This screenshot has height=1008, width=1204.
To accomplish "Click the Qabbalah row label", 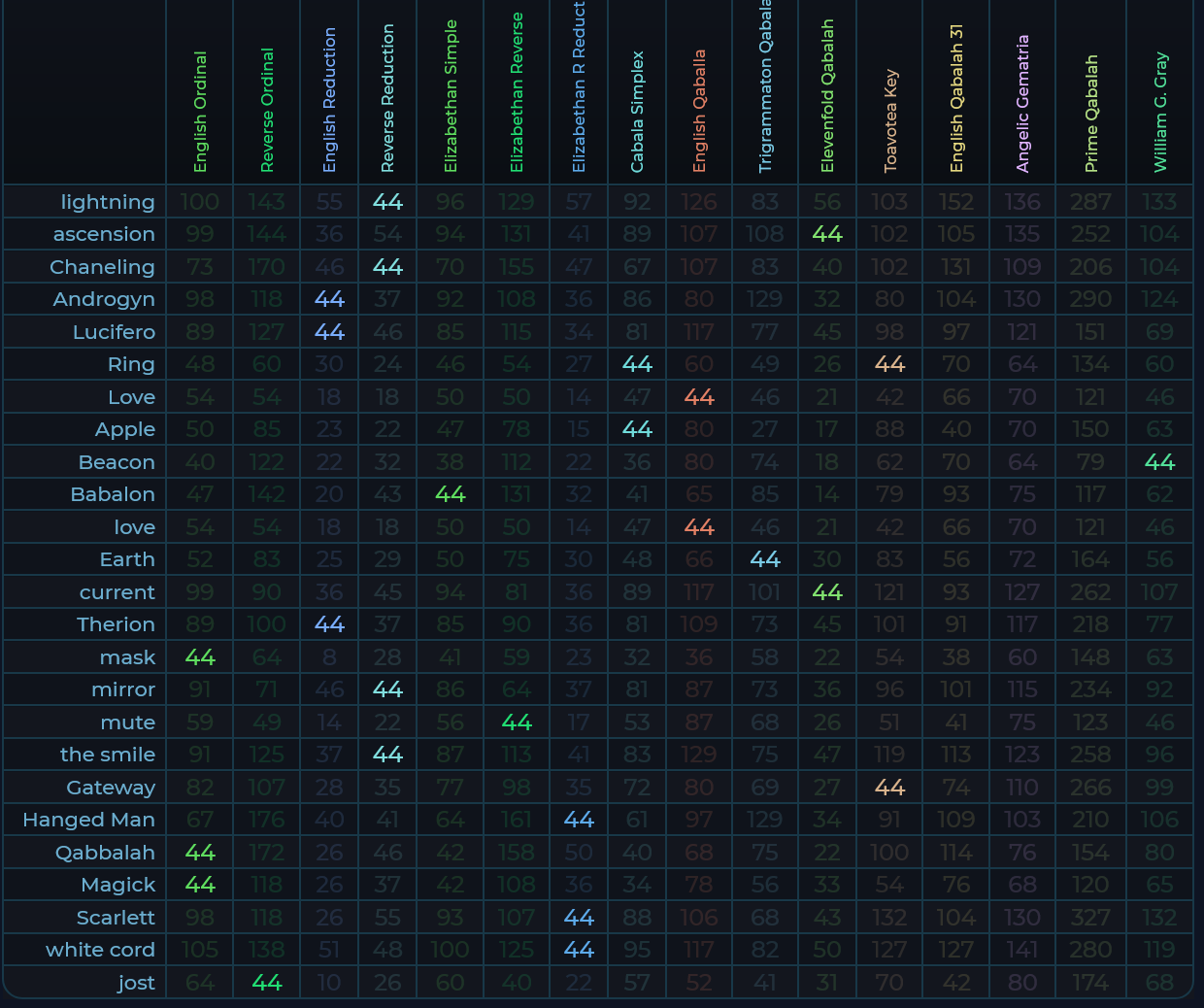I will [105, 853].
